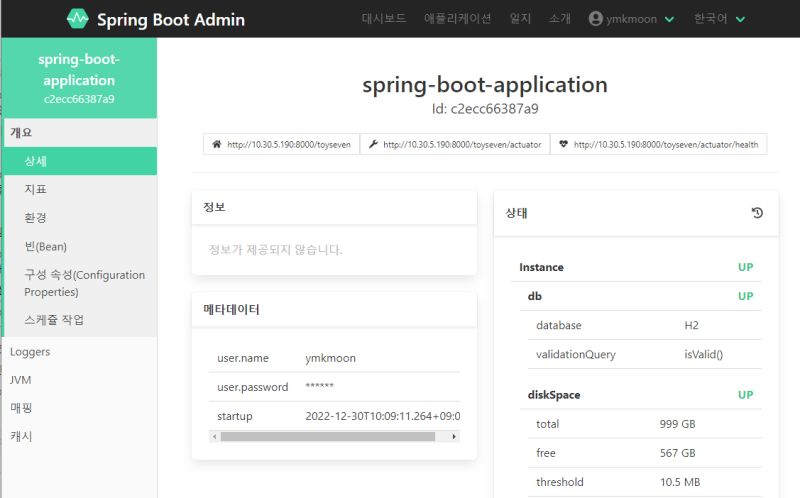Click the 999 GB total value
Image resolution: width=800 pixels, height=498 pixels.
click(677, 424)
